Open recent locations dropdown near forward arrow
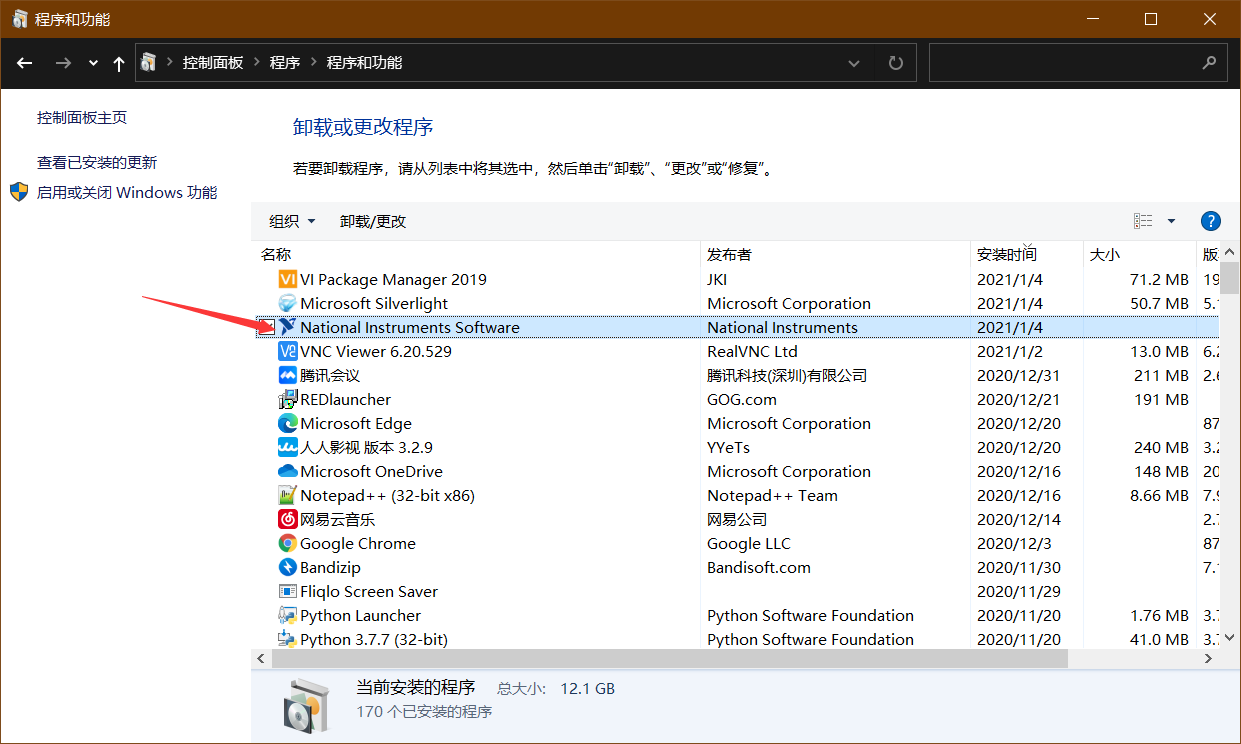The image size is (1241, 744). click(x=93, y=63)
